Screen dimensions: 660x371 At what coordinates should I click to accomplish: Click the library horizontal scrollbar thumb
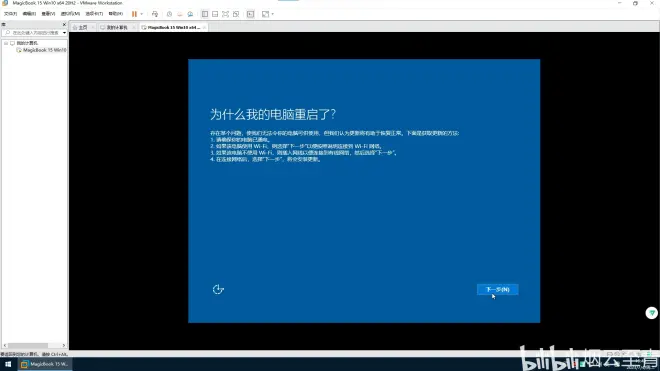pyautogui.click(x=28, y=346)
